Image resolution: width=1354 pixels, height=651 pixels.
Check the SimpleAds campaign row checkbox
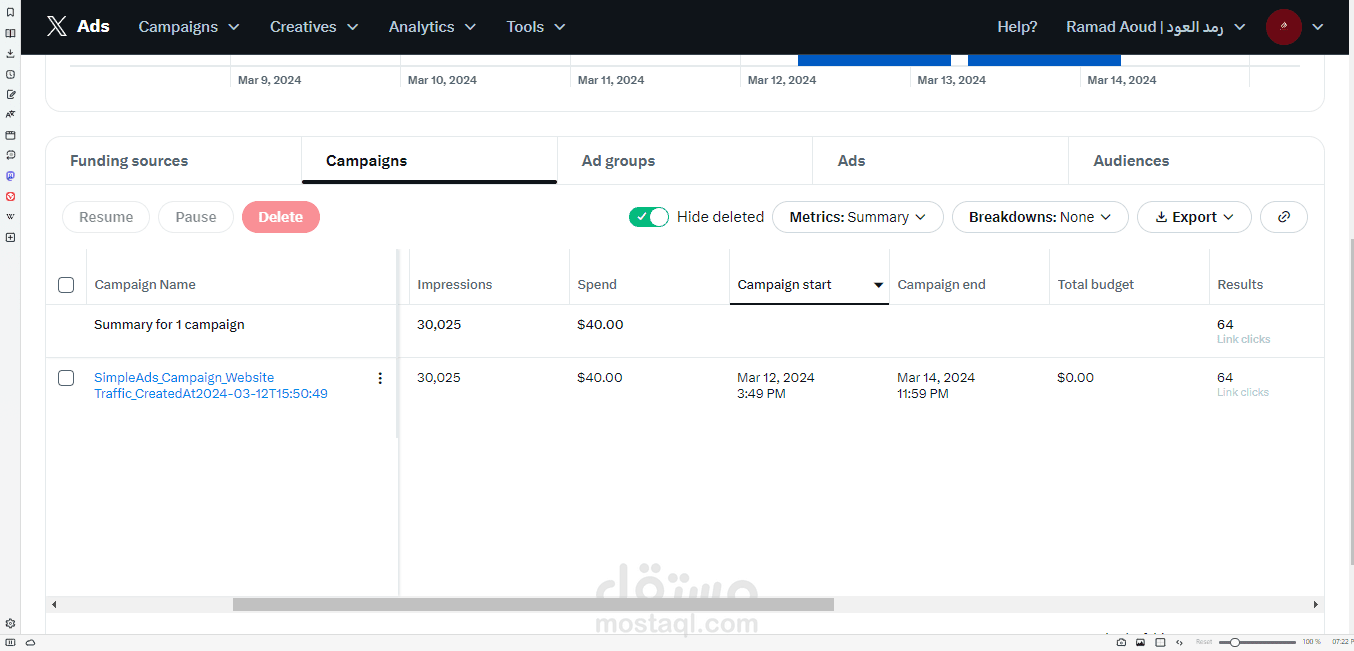[66, 378]
